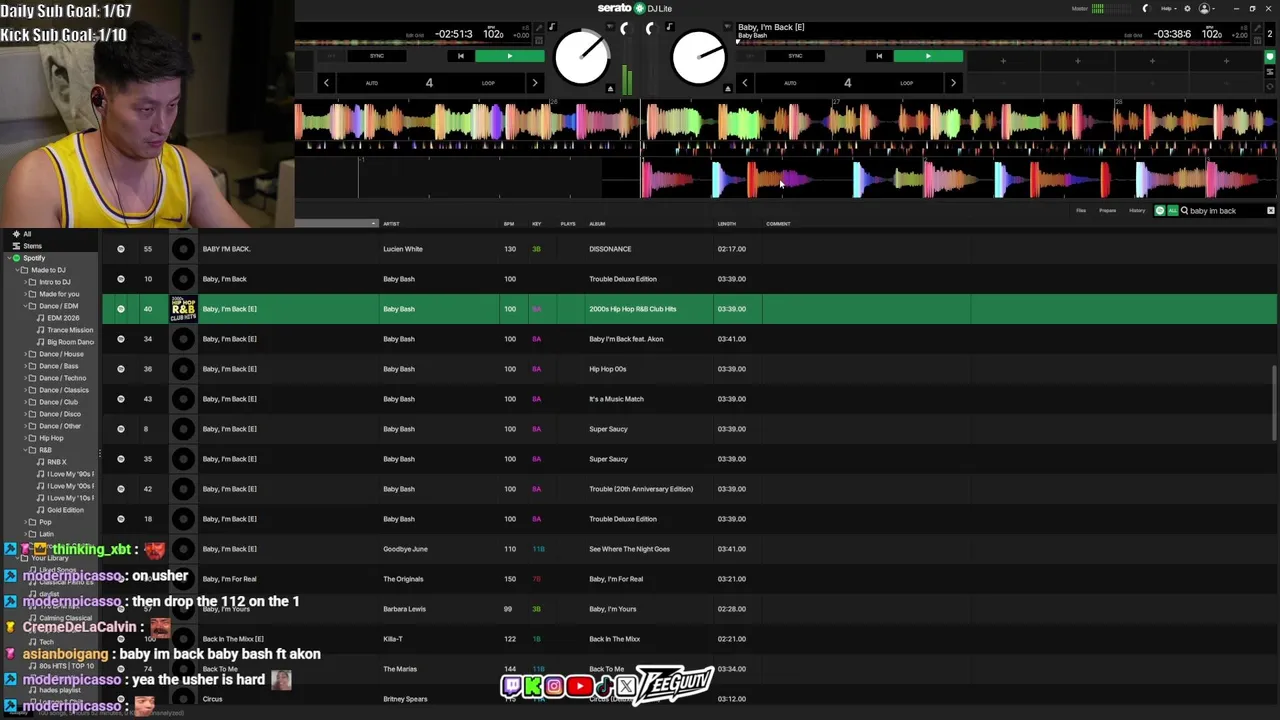Click the right deck platter

(x=699, y=58)
